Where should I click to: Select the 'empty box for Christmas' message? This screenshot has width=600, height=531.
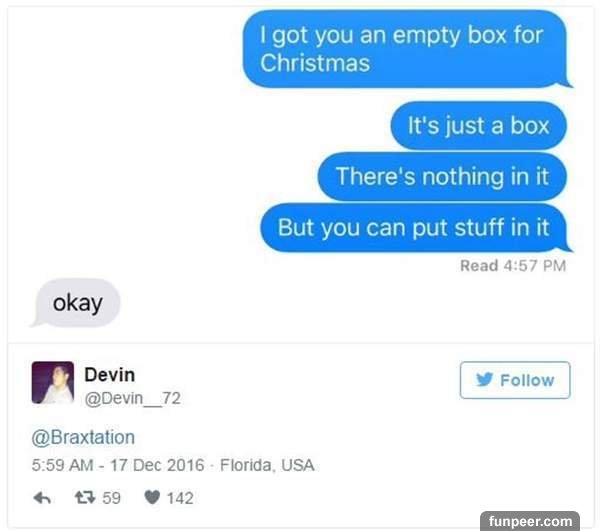pyautogui.click(x=406, y=49)
